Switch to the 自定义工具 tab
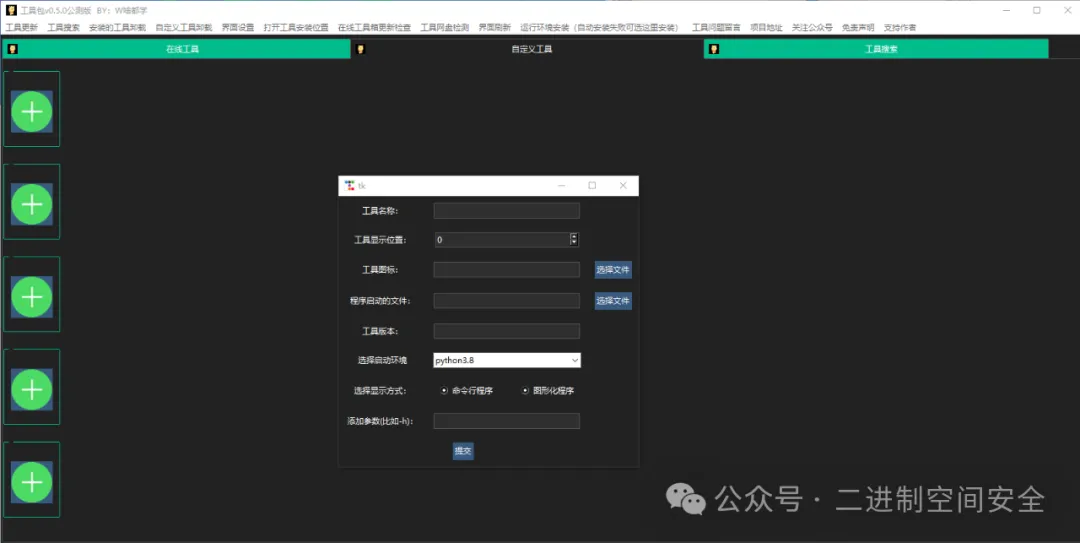Viewport: 1080px width, 543px height. (530, 49)
